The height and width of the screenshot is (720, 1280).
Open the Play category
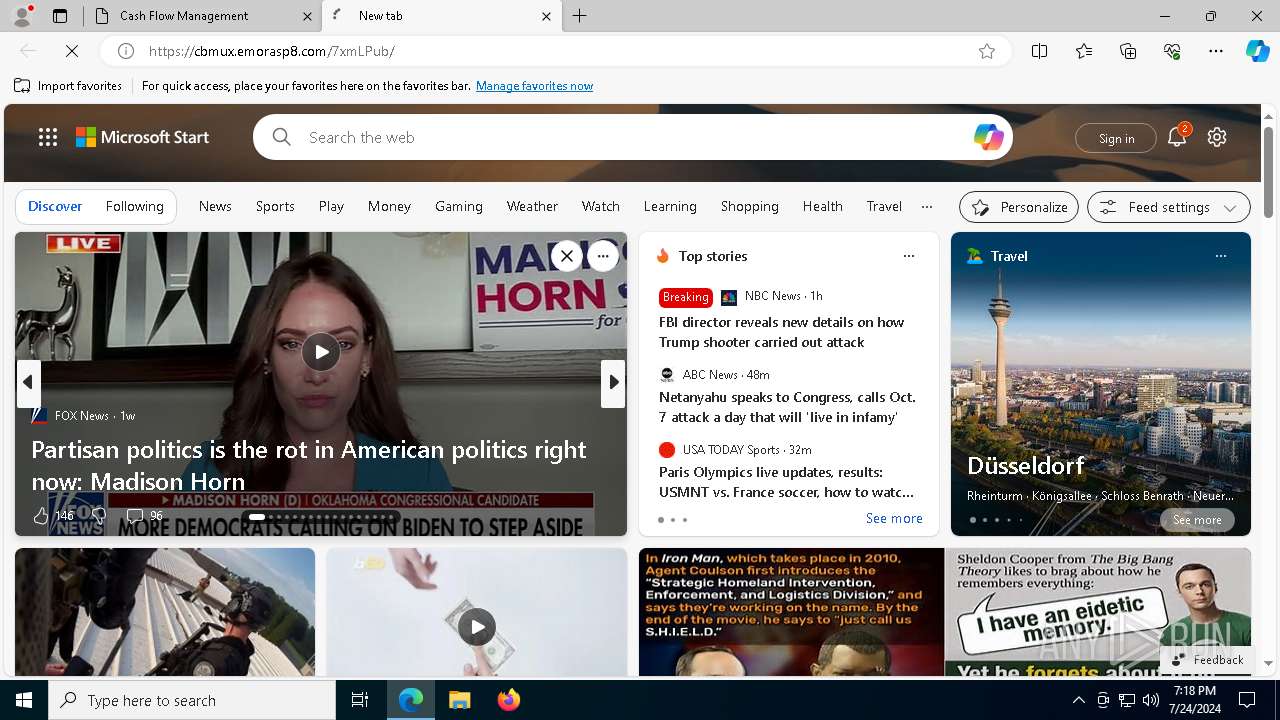[x=331, y=206]
